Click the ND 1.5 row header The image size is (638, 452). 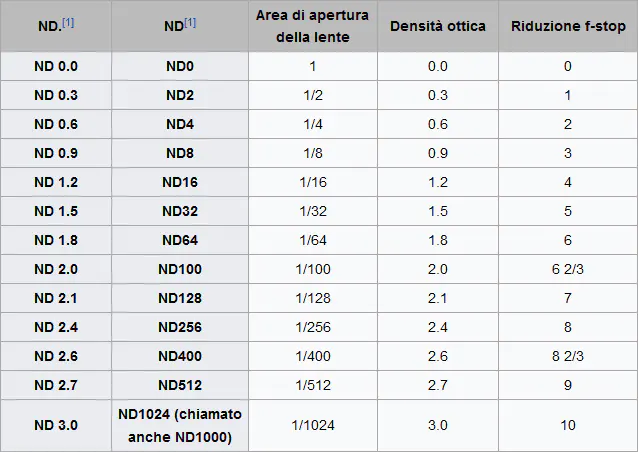pyautogui.click(x=56, y=211)
